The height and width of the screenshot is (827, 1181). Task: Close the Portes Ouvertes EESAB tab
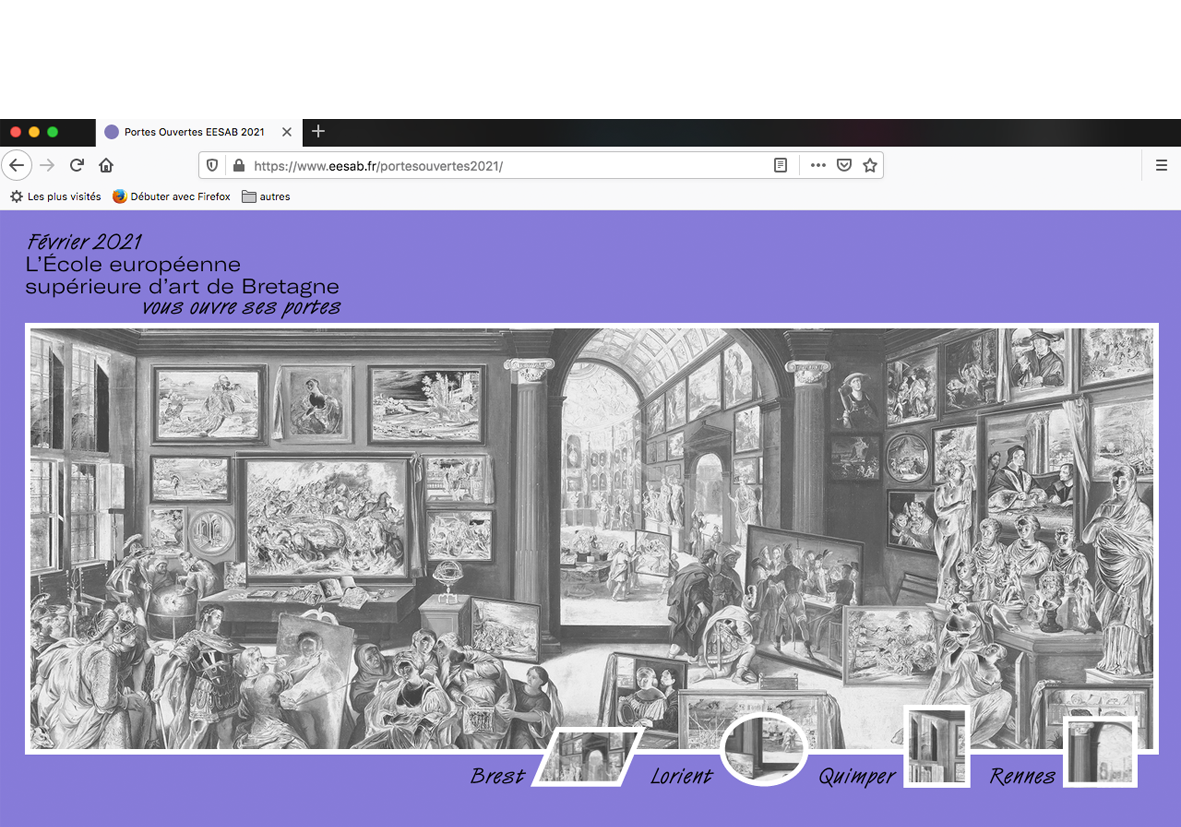pyautogui.click(x=287, y=132)
